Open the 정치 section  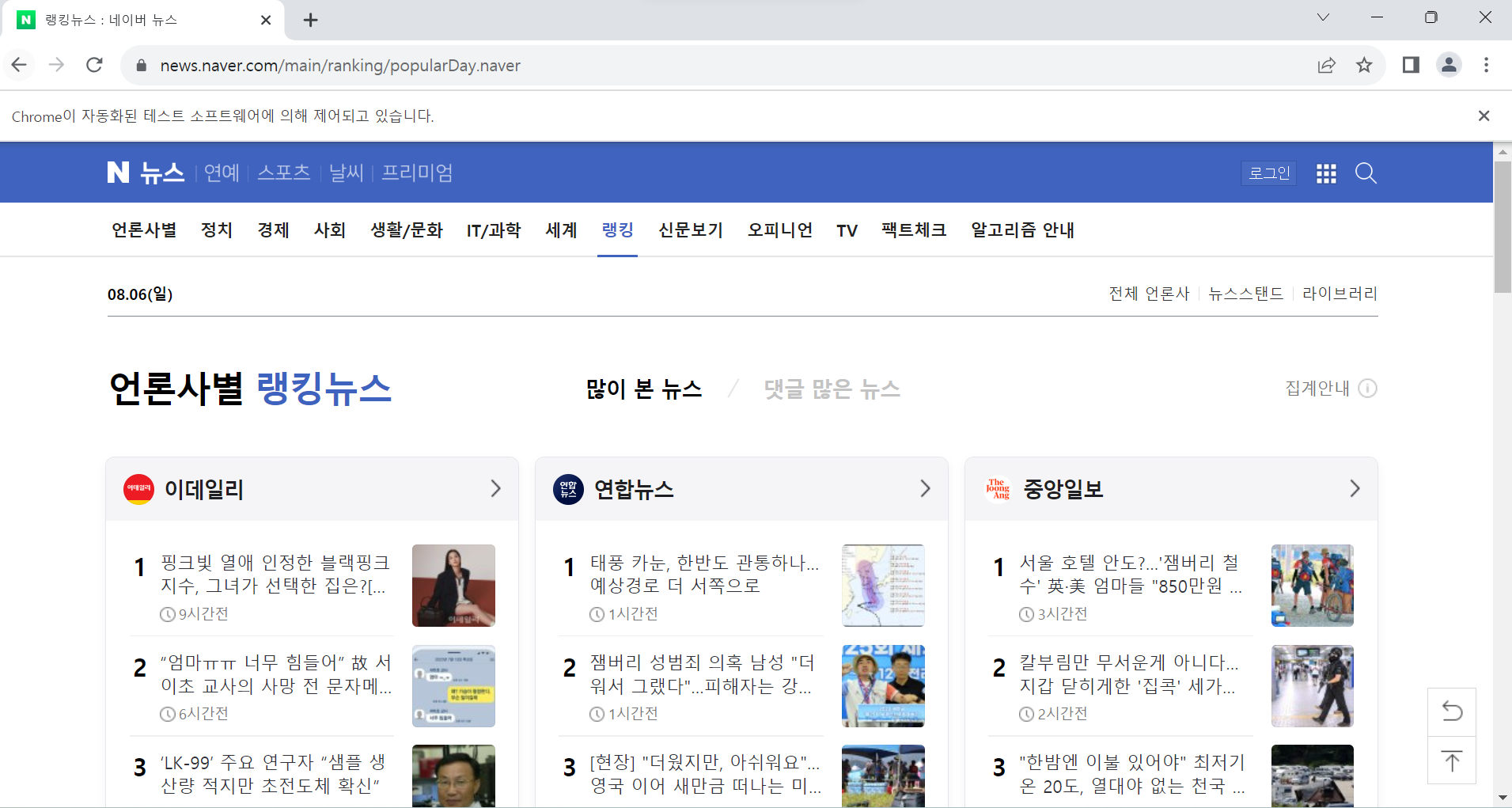click(x=217, y=230)
